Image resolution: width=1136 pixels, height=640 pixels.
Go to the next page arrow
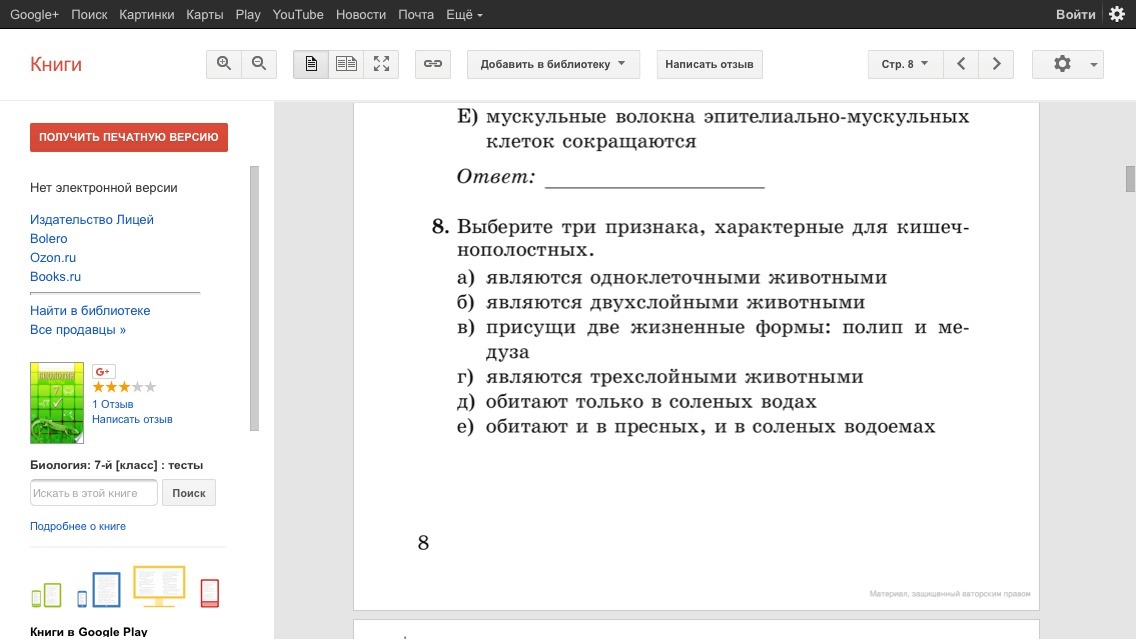996,64
